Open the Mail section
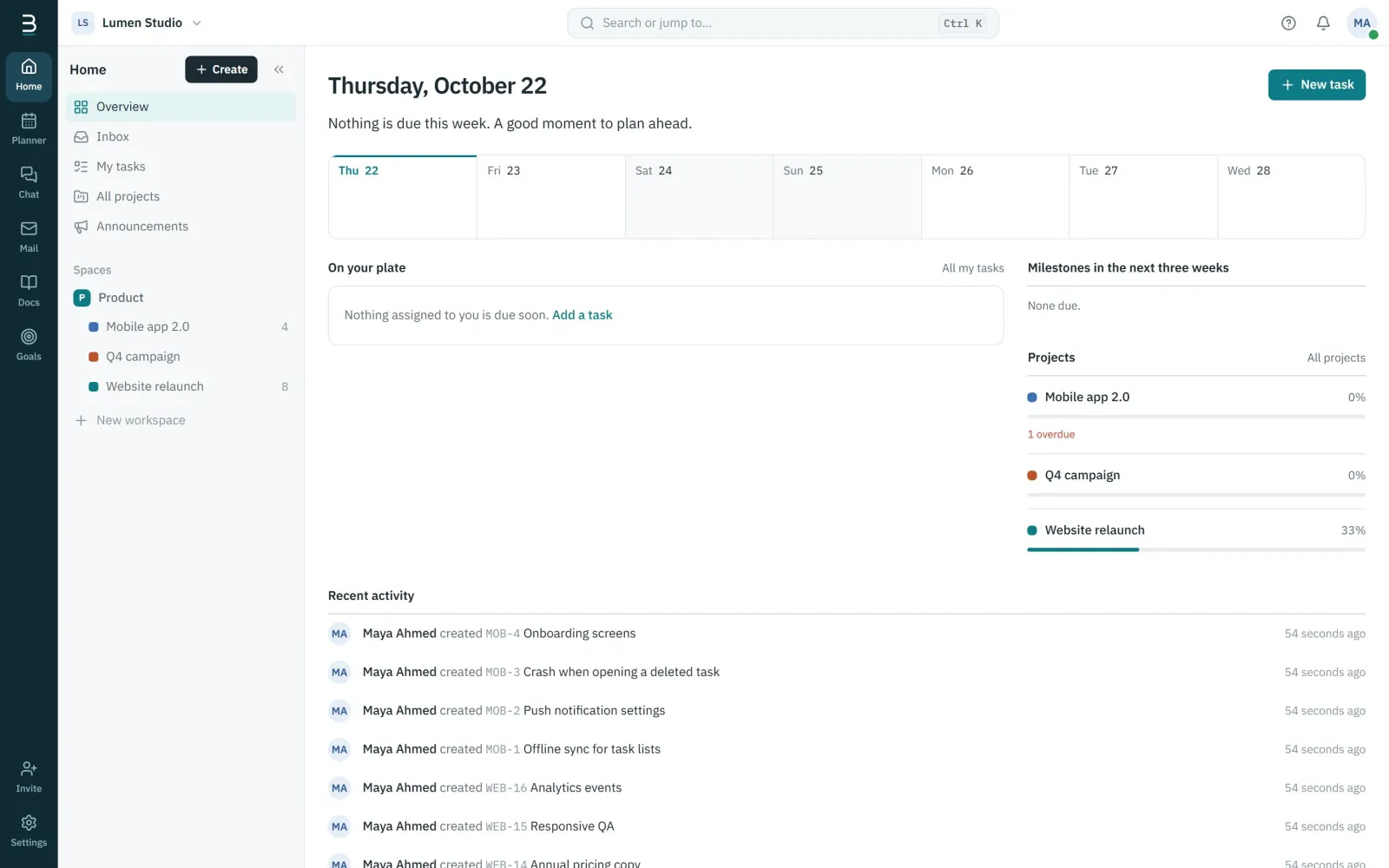The width and height of the screenshot is (1389, 868). [29, 237]
